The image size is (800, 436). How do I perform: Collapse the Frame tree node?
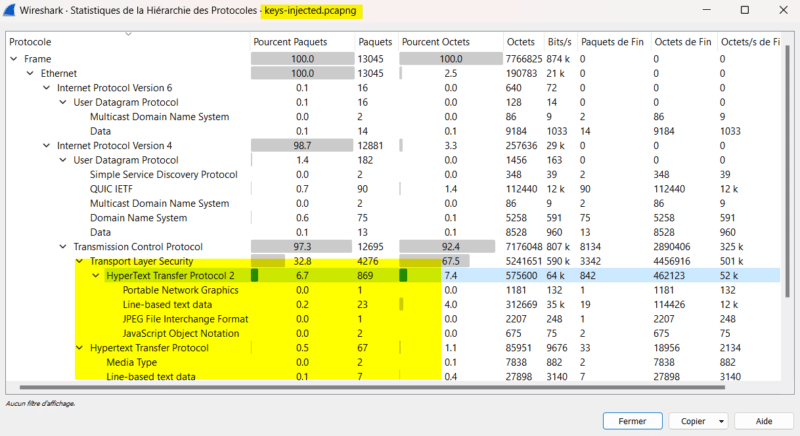tap(14, 59)
